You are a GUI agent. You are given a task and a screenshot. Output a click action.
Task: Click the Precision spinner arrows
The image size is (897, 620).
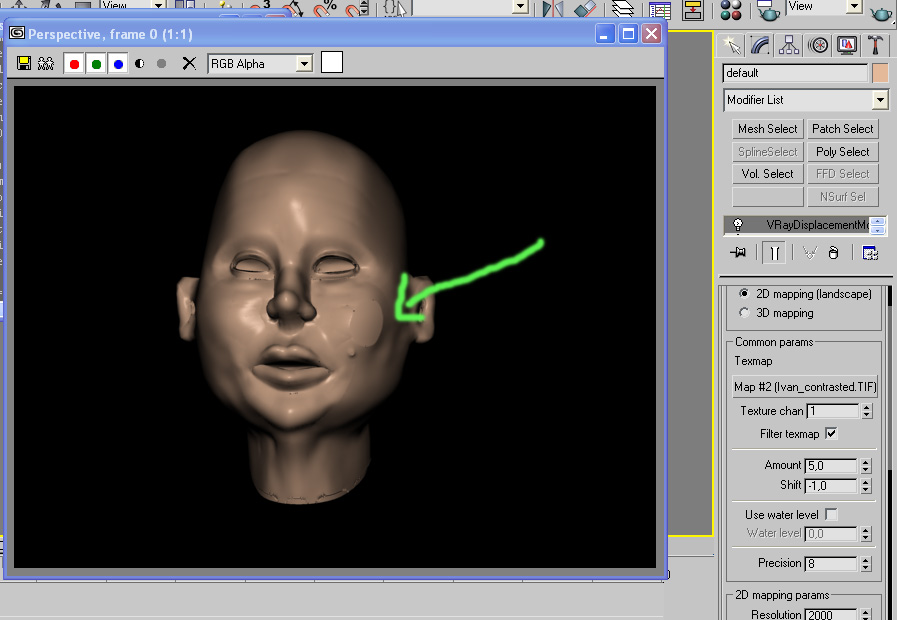coord(866,563)
